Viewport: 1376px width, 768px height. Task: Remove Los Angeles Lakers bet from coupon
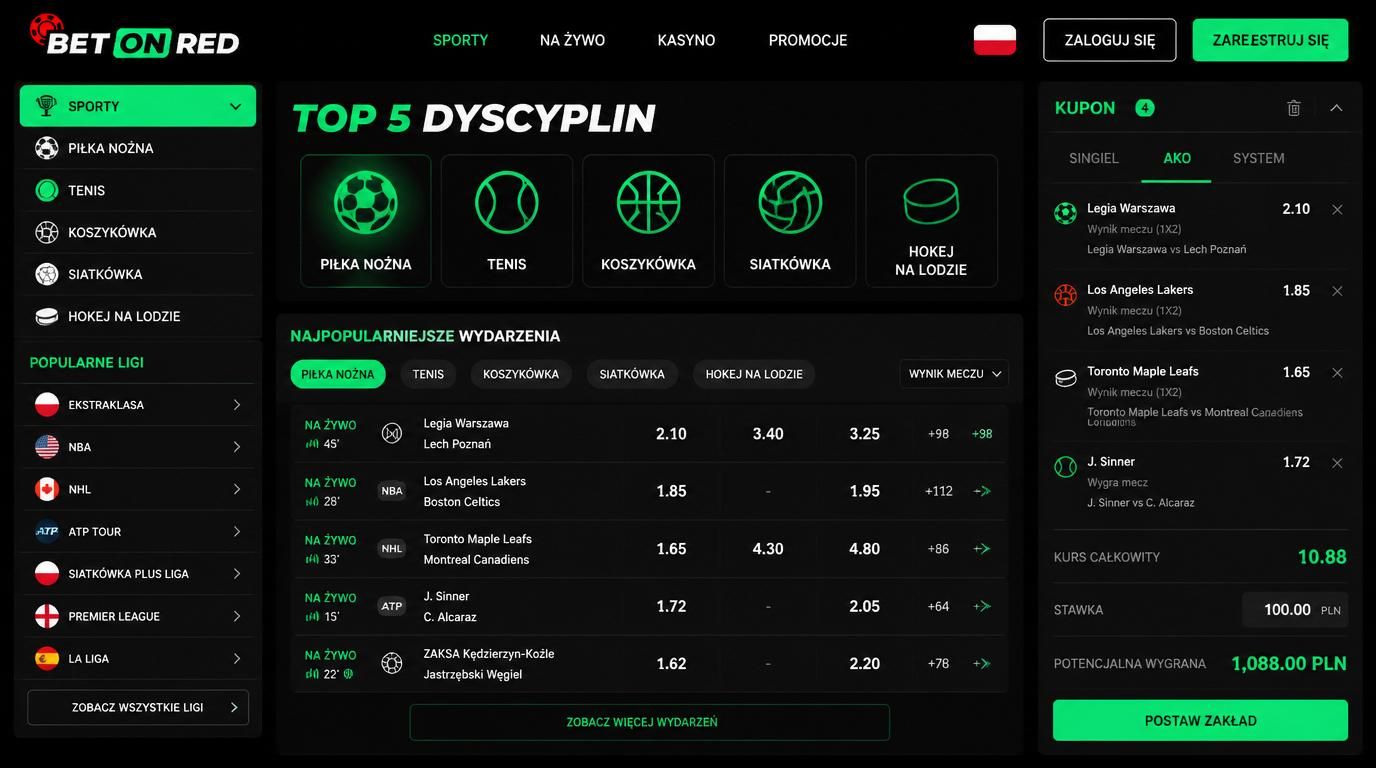tap(1337, 291)
